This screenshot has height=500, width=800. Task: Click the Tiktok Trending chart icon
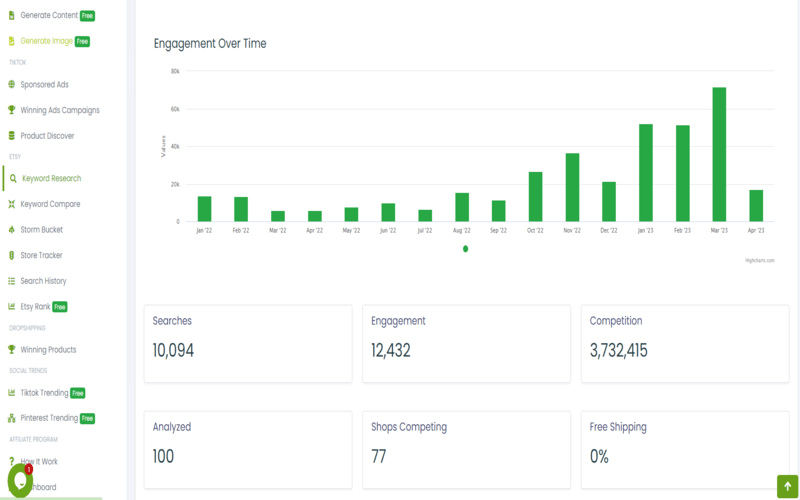12,392
